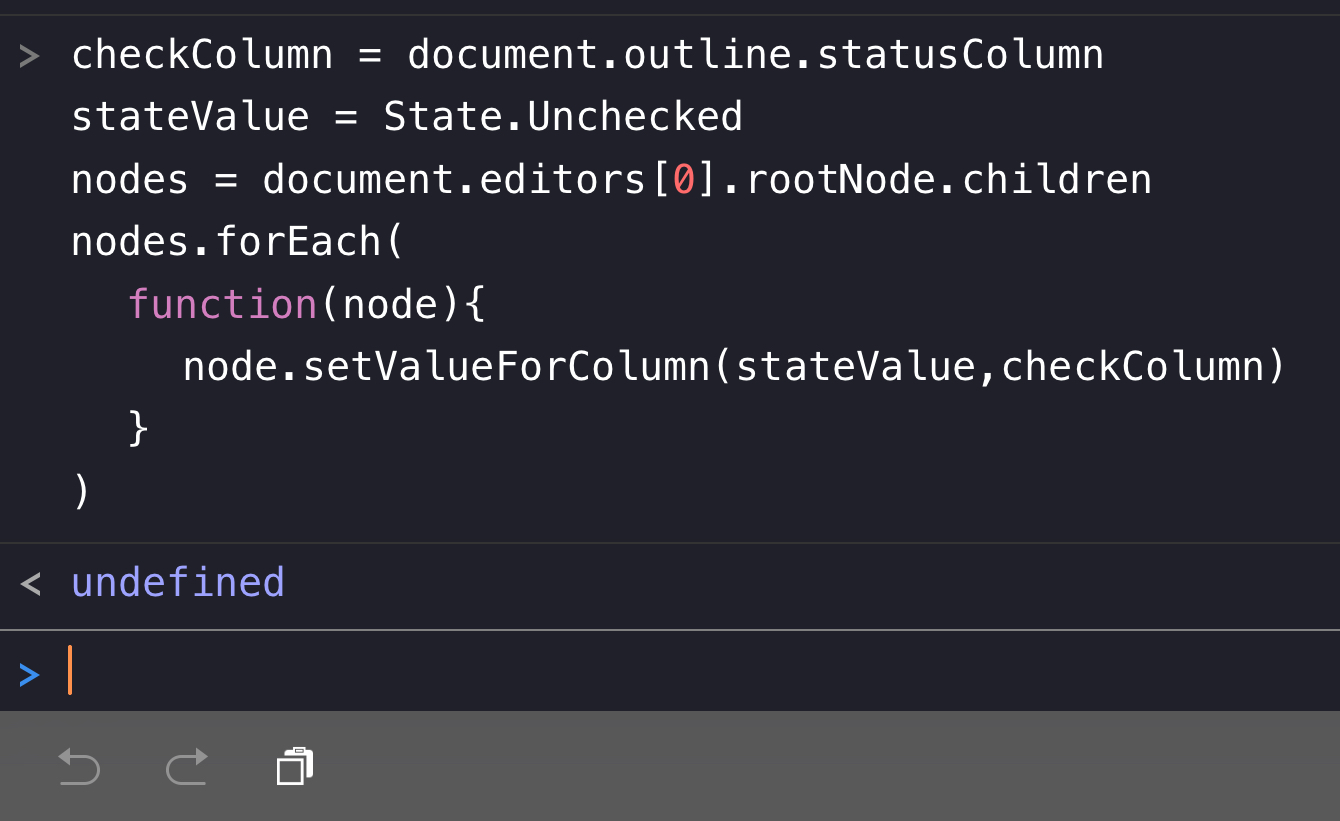The height and width of the screenshot is (821, 1340).
Task: Click the blue console prompt chevron
Action: 29,674
